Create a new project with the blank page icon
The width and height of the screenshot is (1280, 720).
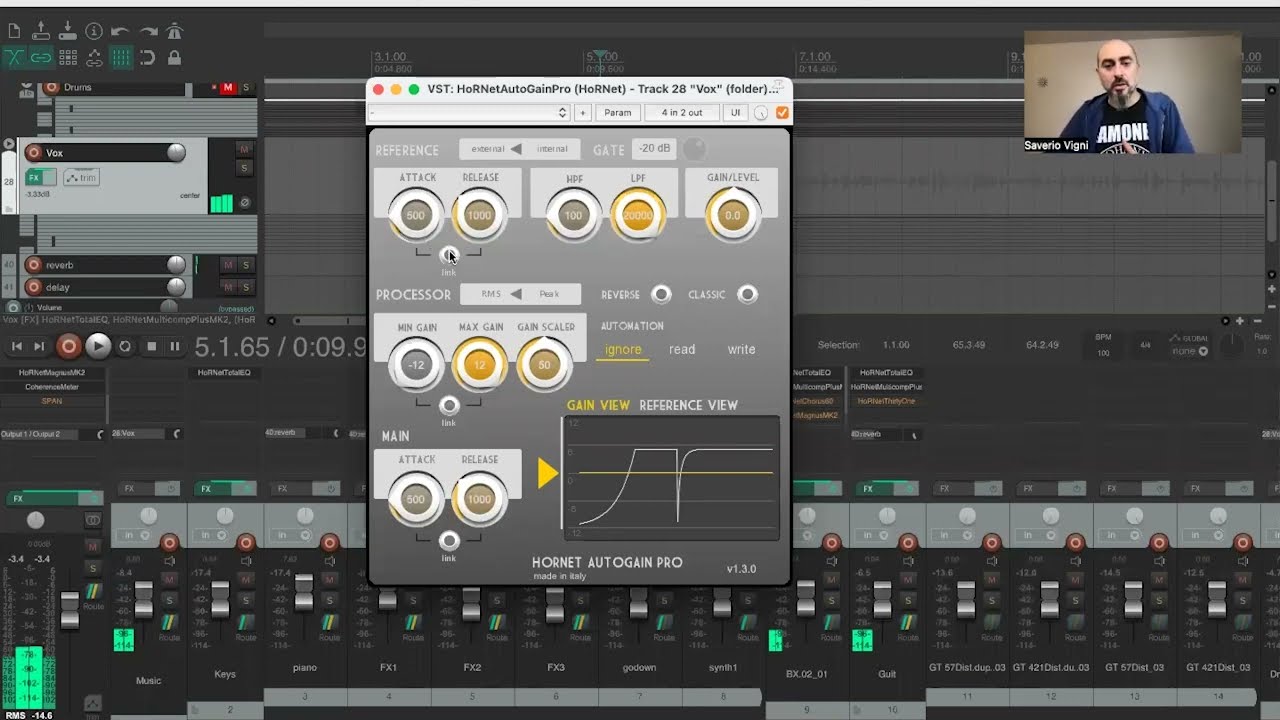[14, 31]
